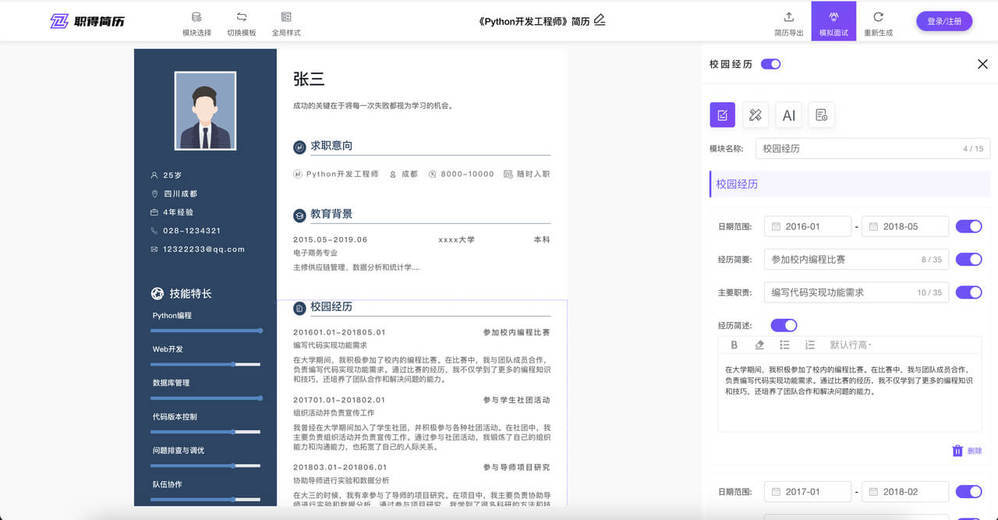Start 模拟面试 mock interview
This screenshot has height=520, width=998.
click(833, 21)
